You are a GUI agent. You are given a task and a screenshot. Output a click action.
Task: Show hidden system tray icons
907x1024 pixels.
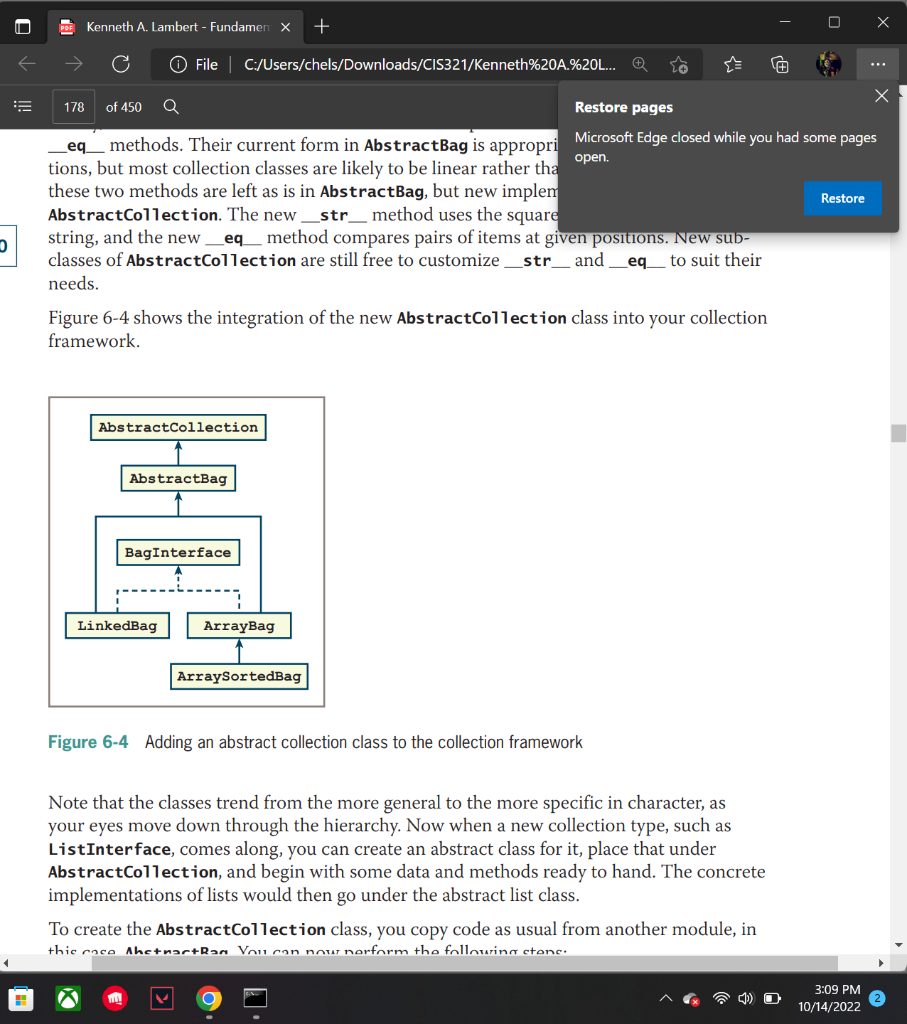tap(665, 999)
